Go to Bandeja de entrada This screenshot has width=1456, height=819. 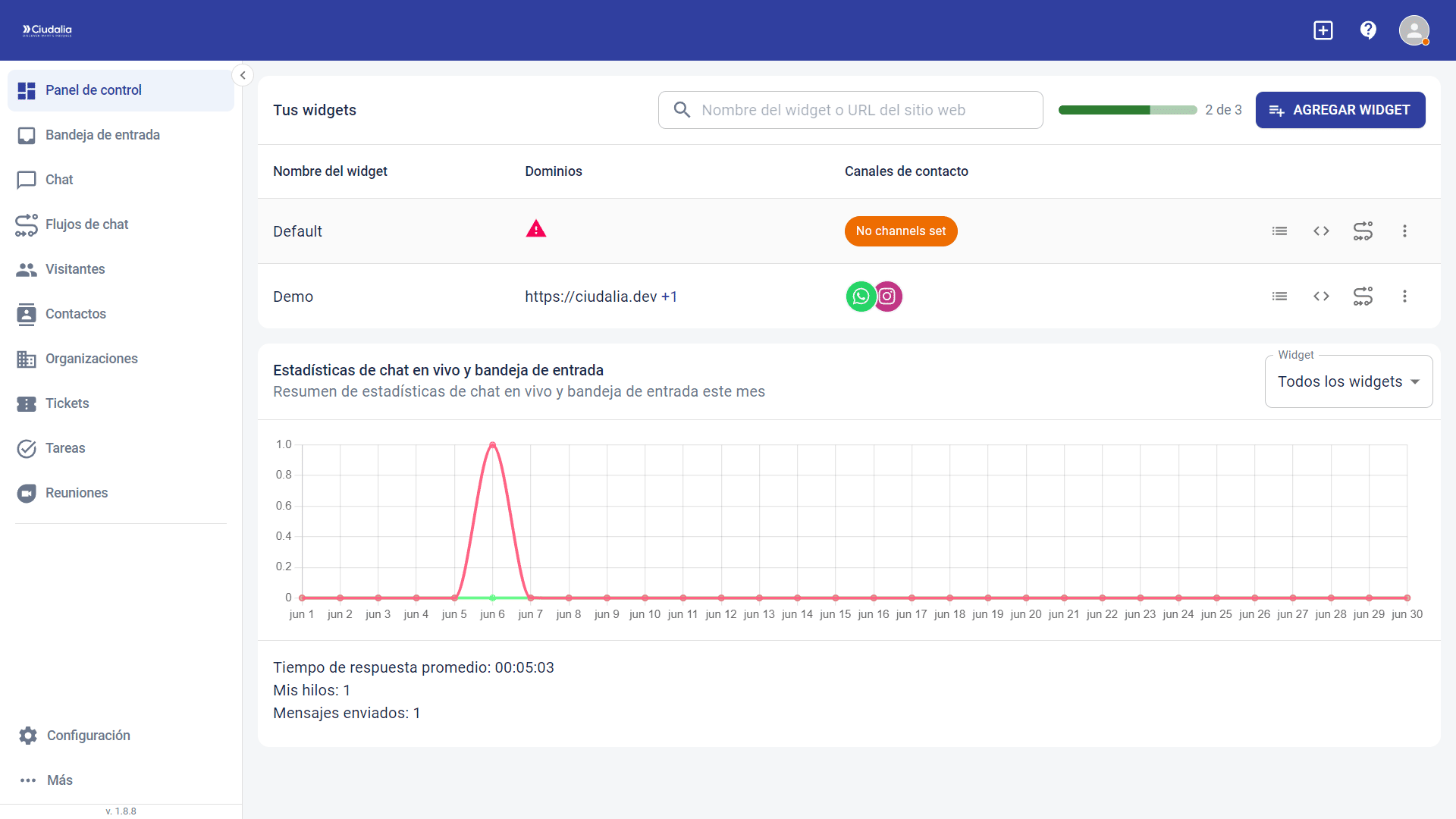tap(102, 135)
